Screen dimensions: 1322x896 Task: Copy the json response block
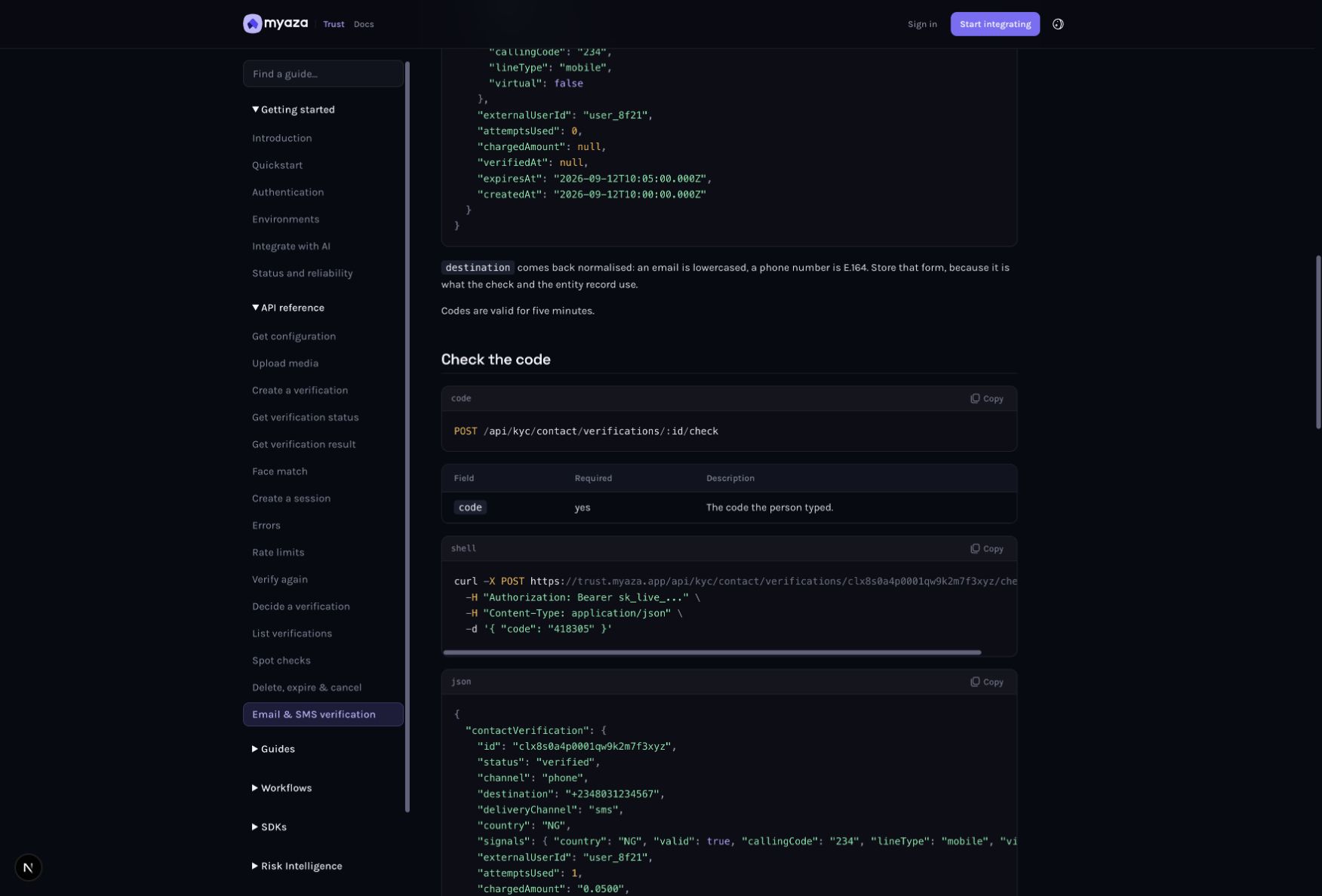pyautogui.click(x=986, y=682)
